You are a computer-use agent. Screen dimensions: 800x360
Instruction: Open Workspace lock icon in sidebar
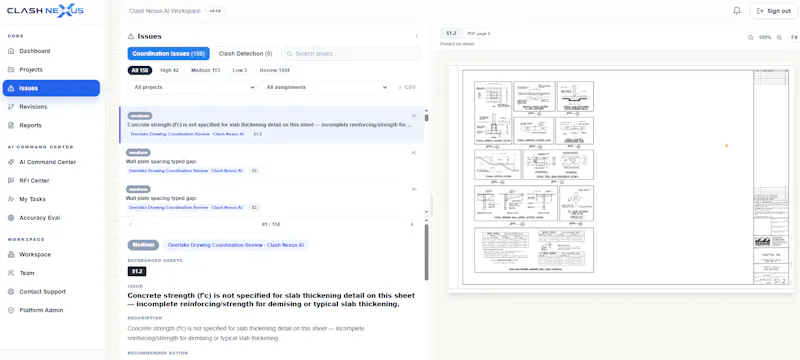pyautogui.click(x=11, y=254)
